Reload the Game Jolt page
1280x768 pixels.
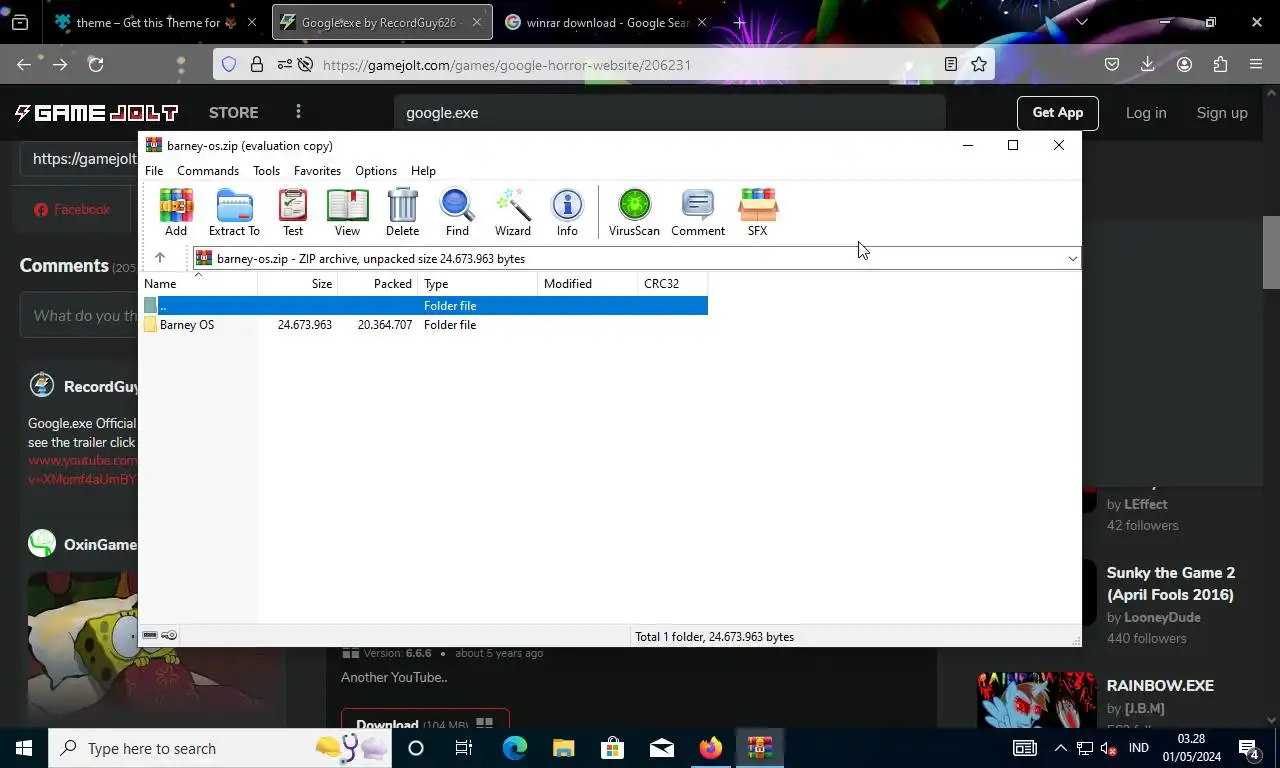(96, 64)
